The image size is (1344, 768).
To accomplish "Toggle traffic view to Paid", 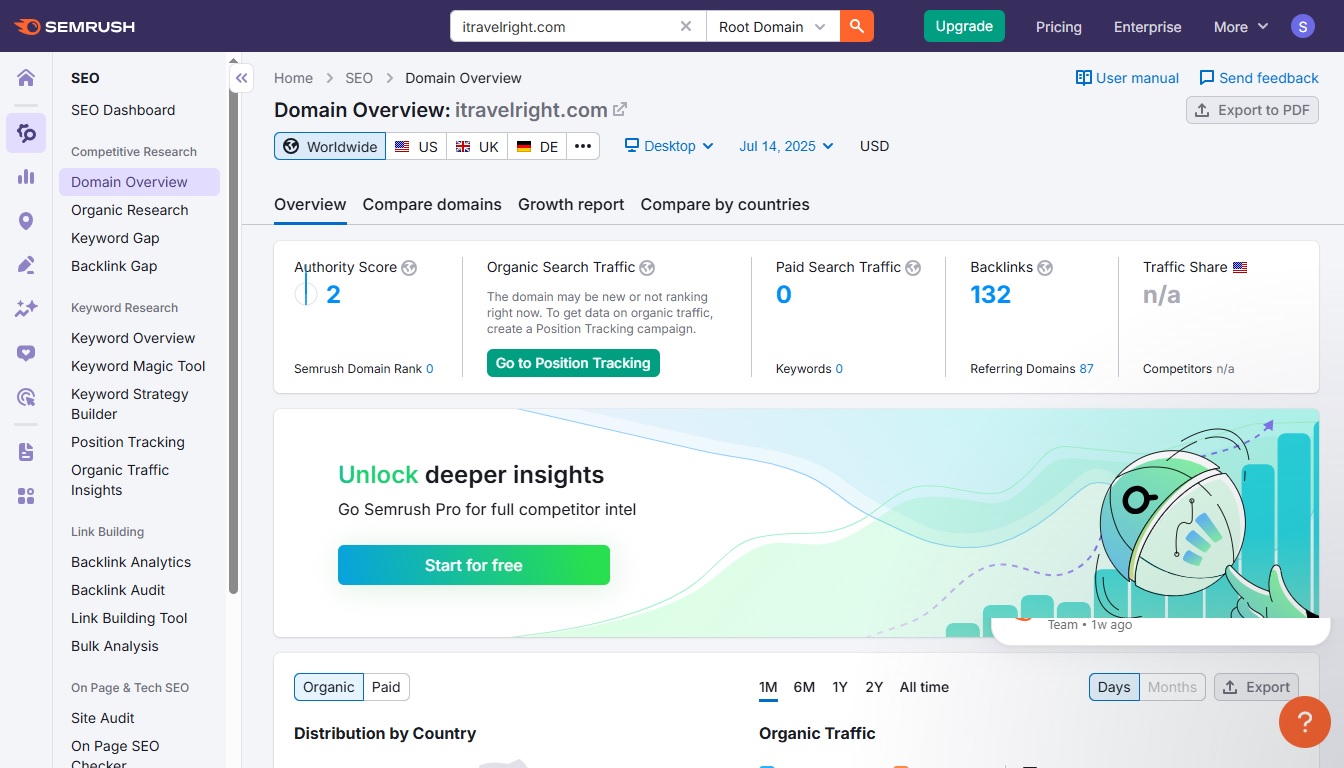I will coord(386,687).
